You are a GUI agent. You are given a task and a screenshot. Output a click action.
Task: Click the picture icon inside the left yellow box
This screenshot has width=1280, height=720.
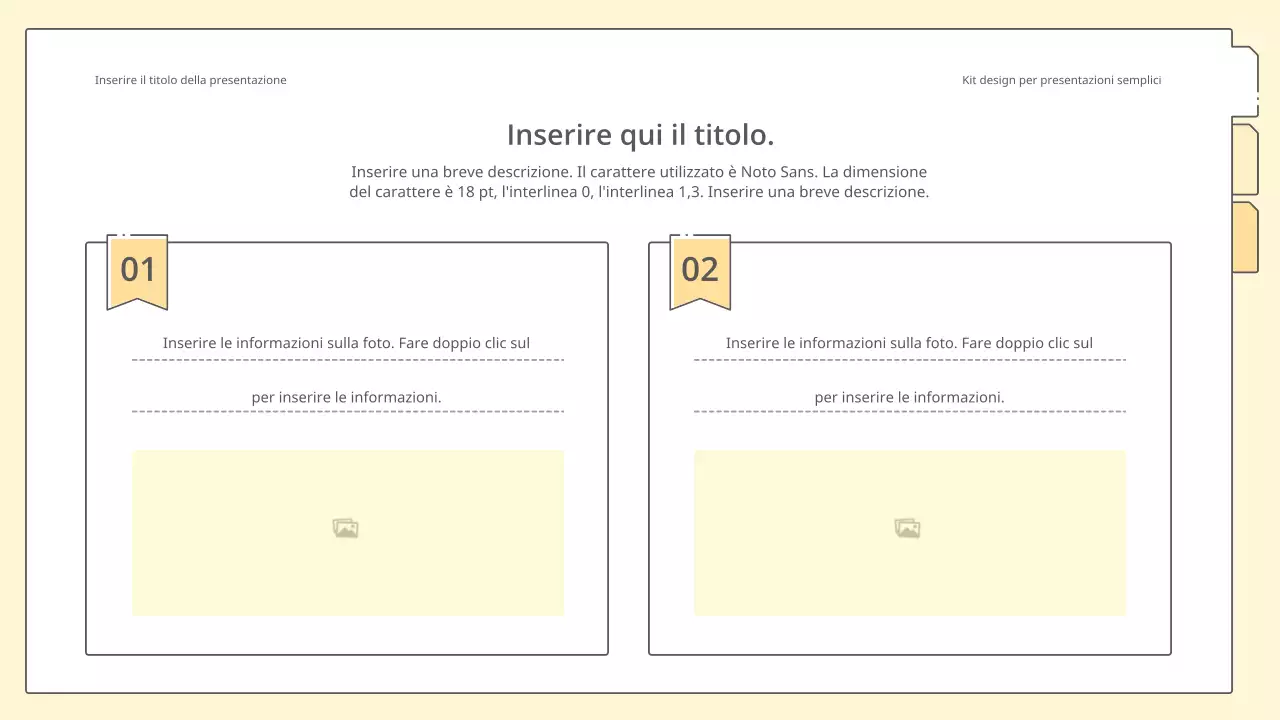(346, 527)
